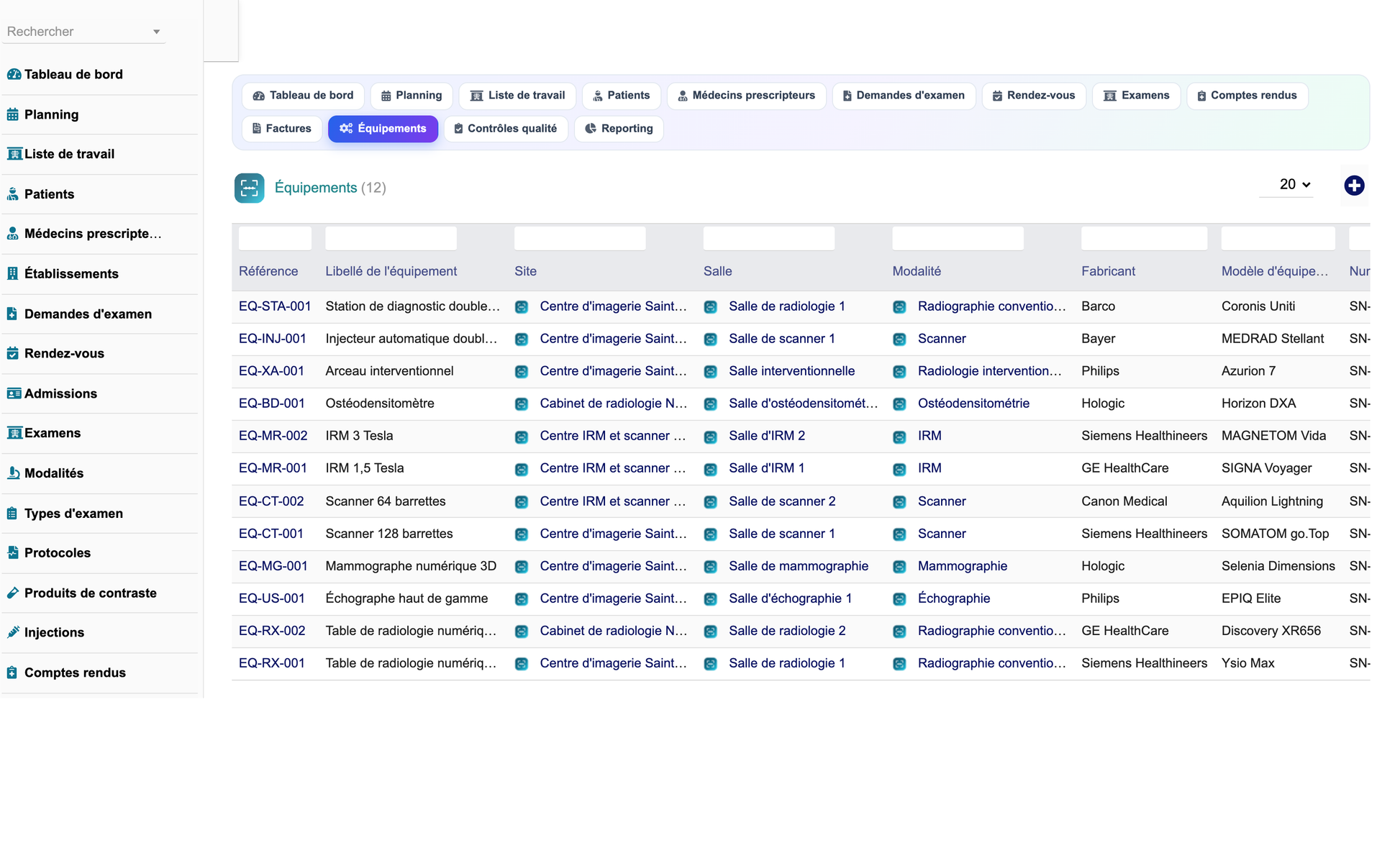Image resolution: width=1400 pixels, height=866 pixels.
Task: Open Tableau de bord from sidebar icon
Action: pyautogui.click(x=14, y=74)
